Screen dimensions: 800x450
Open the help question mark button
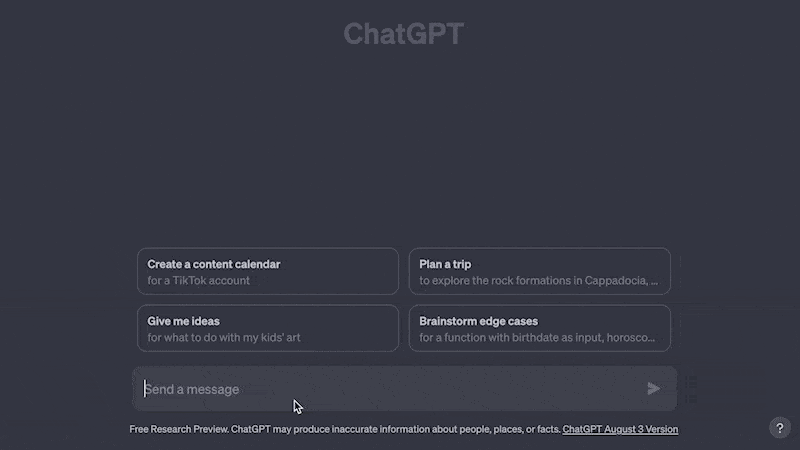coord(780,428)
